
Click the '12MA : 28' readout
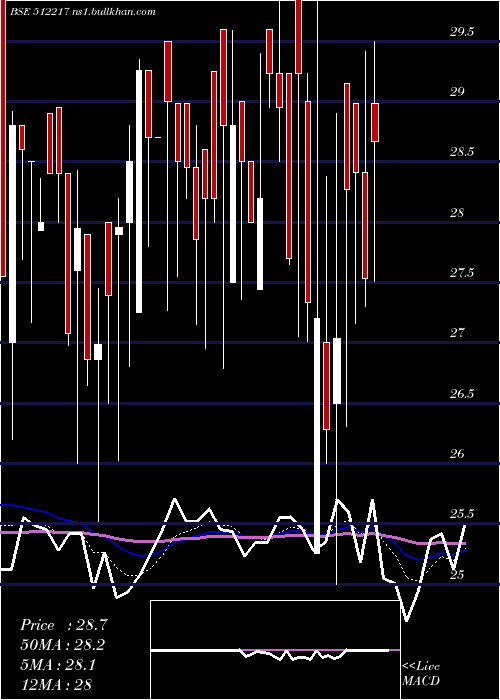(56, 684)
